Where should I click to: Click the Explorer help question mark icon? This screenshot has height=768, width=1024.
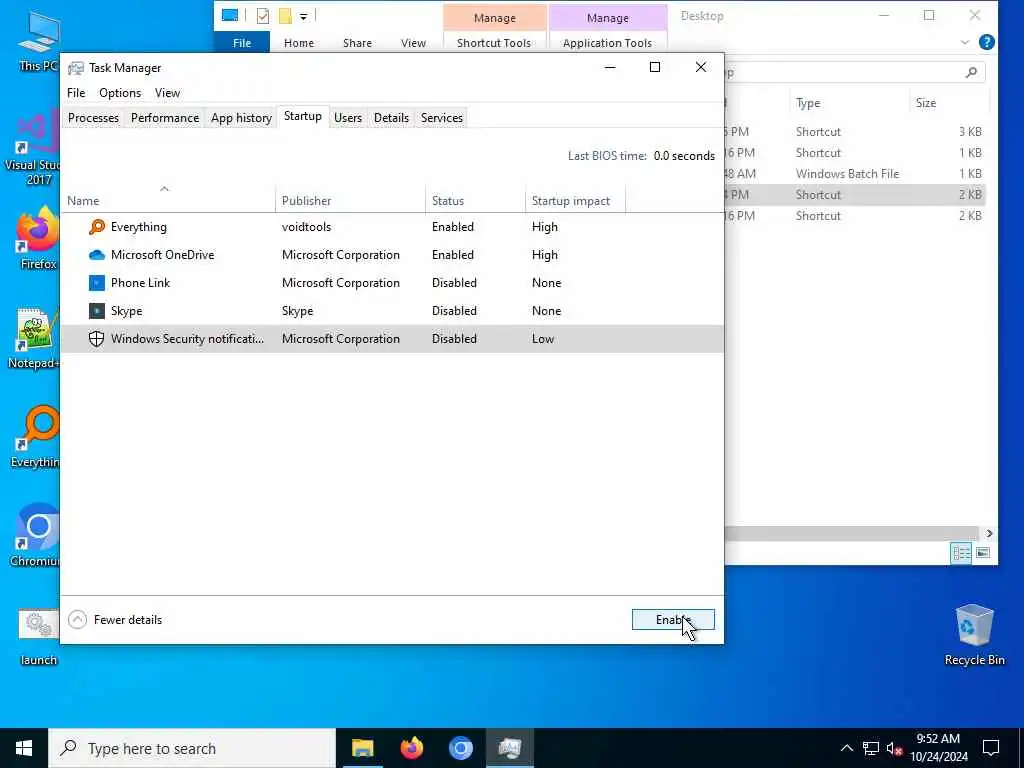987,42
